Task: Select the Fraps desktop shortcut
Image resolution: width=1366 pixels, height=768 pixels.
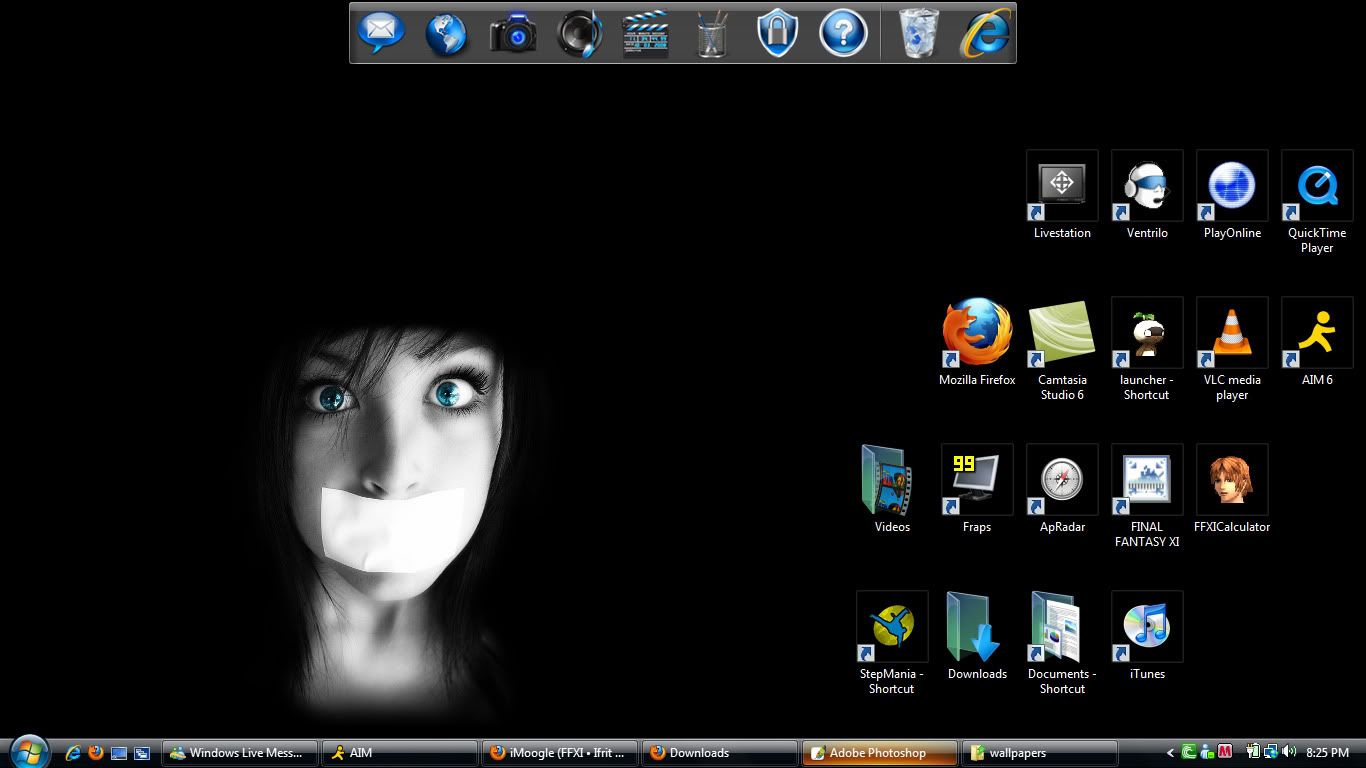Action: click(977, 480)
